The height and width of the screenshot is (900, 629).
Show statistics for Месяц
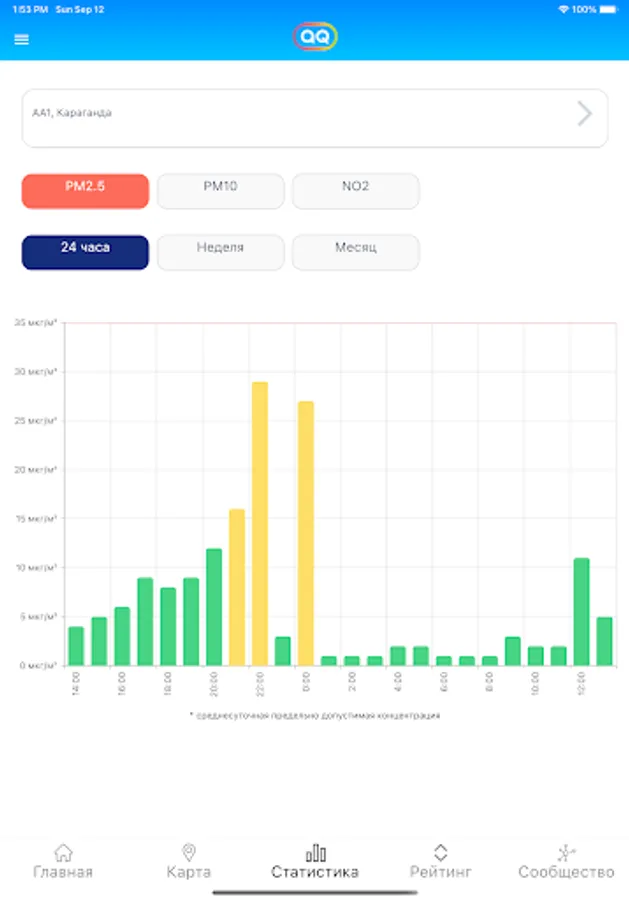(356, 253)
